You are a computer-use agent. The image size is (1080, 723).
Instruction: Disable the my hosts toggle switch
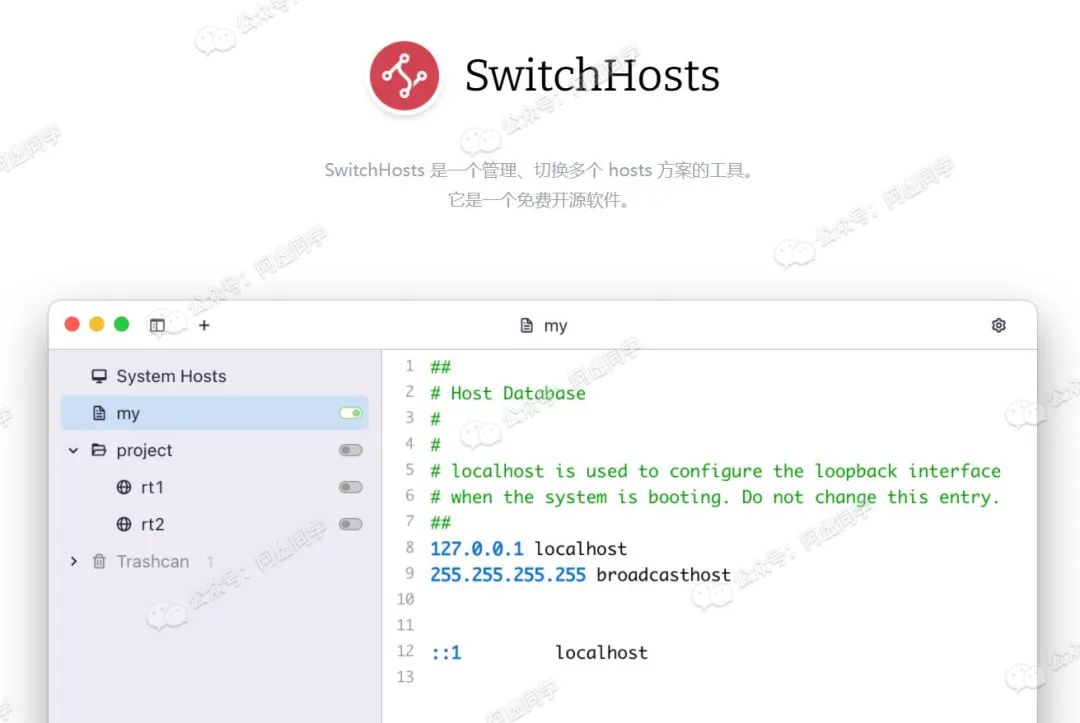(x=351, y=413)
